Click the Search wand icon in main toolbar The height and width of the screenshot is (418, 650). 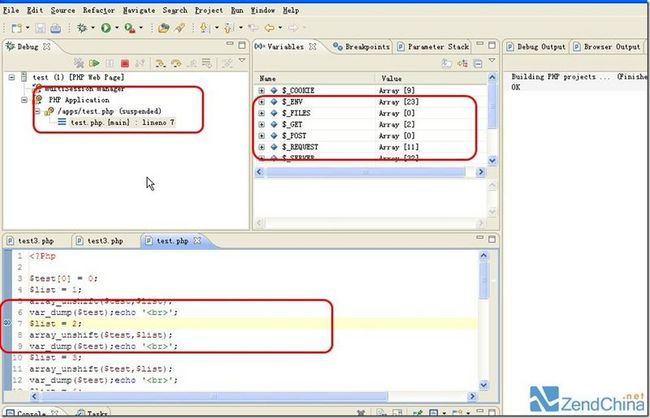[x=180, y=28]
